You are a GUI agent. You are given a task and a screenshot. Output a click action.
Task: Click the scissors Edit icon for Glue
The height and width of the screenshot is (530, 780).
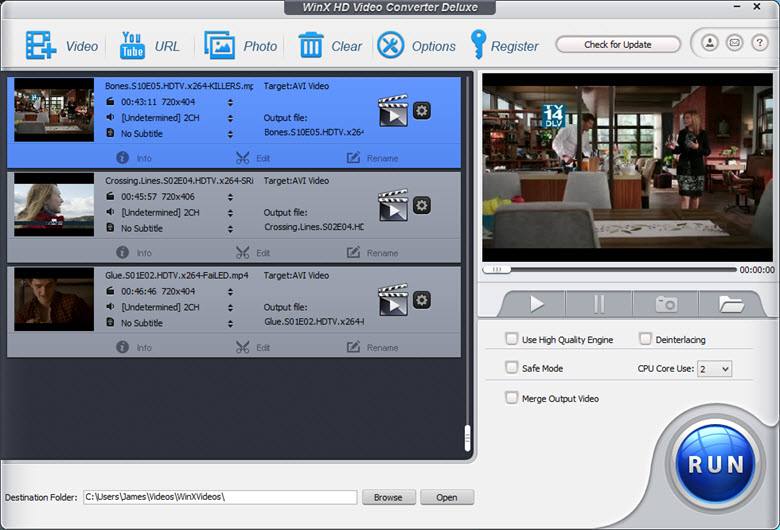coord(243,347)
